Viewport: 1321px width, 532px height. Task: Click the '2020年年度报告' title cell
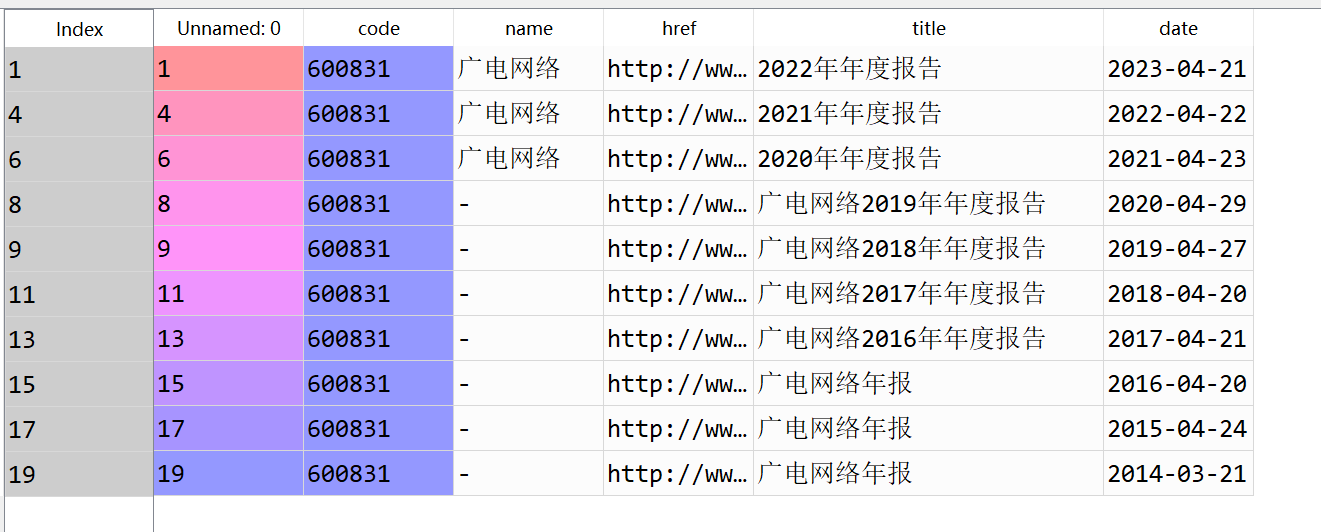coord(929,159)
